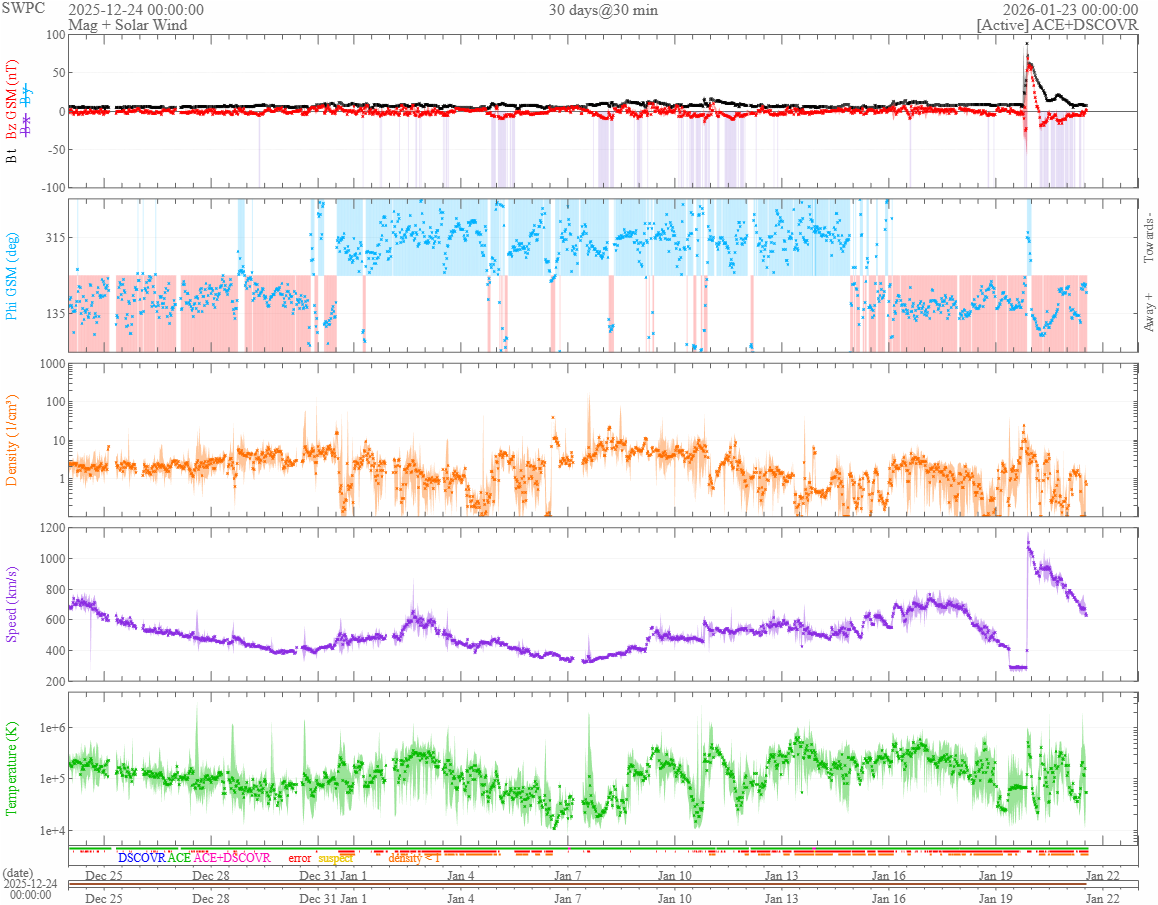Click the '1e+4' tick on the temperature axis
Viewport: 1158px width, 905px height.
pos(52,830)
